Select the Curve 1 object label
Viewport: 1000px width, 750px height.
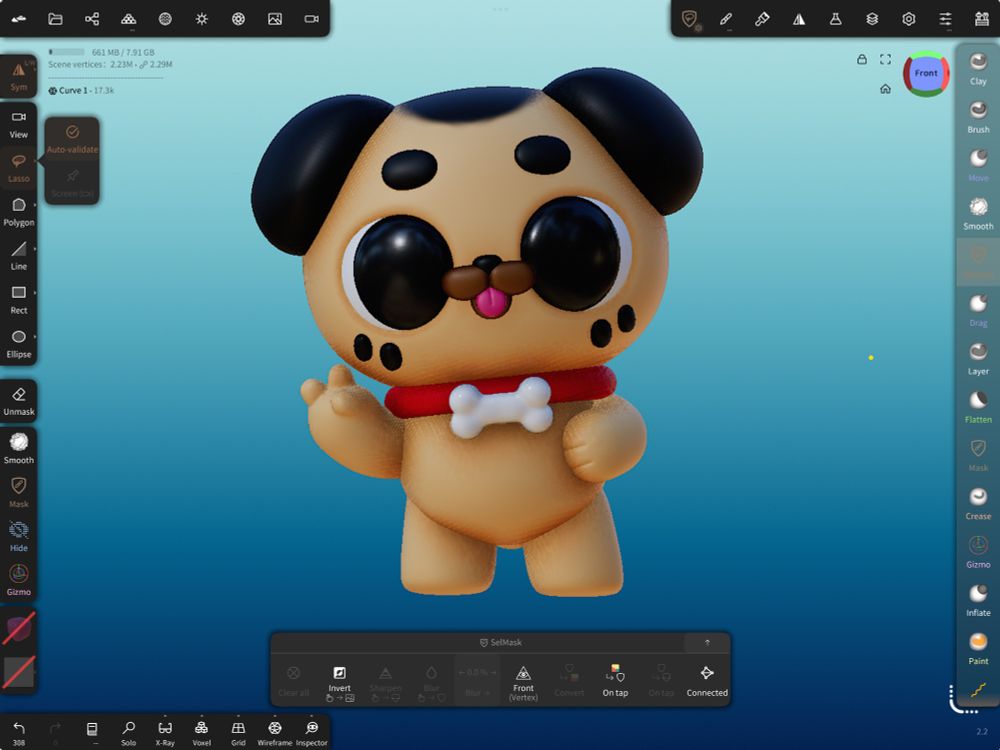coord(81,91)
